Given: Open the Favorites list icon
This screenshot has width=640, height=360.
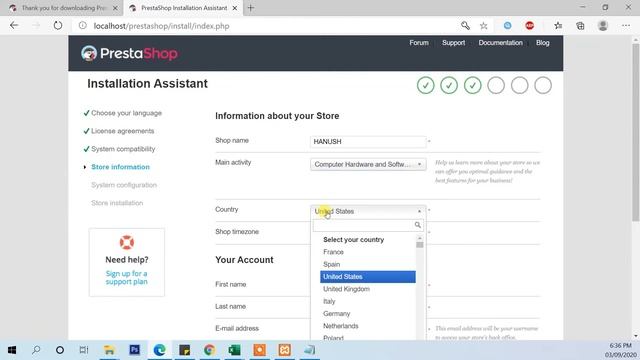Looking at the screenshot, I should point(558,26).
